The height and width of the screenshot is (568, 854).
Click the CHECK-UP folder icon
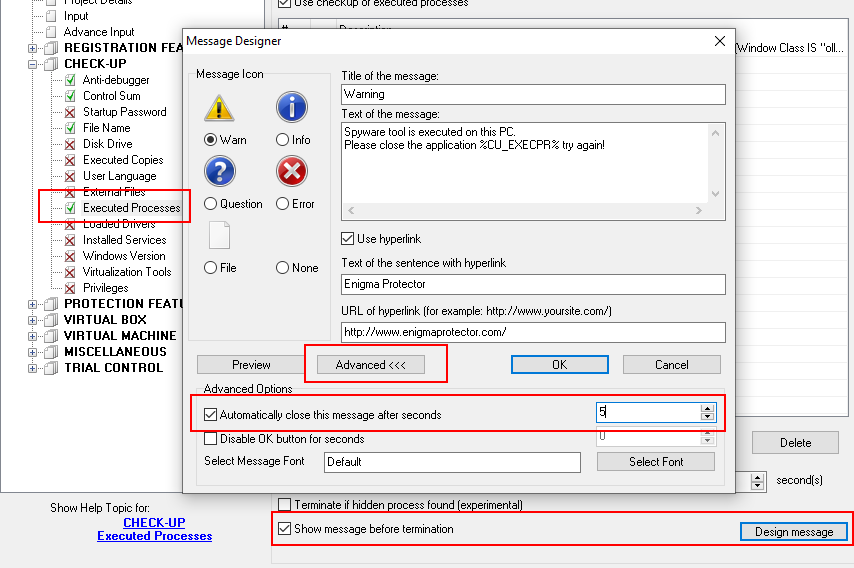click(51, 64)
